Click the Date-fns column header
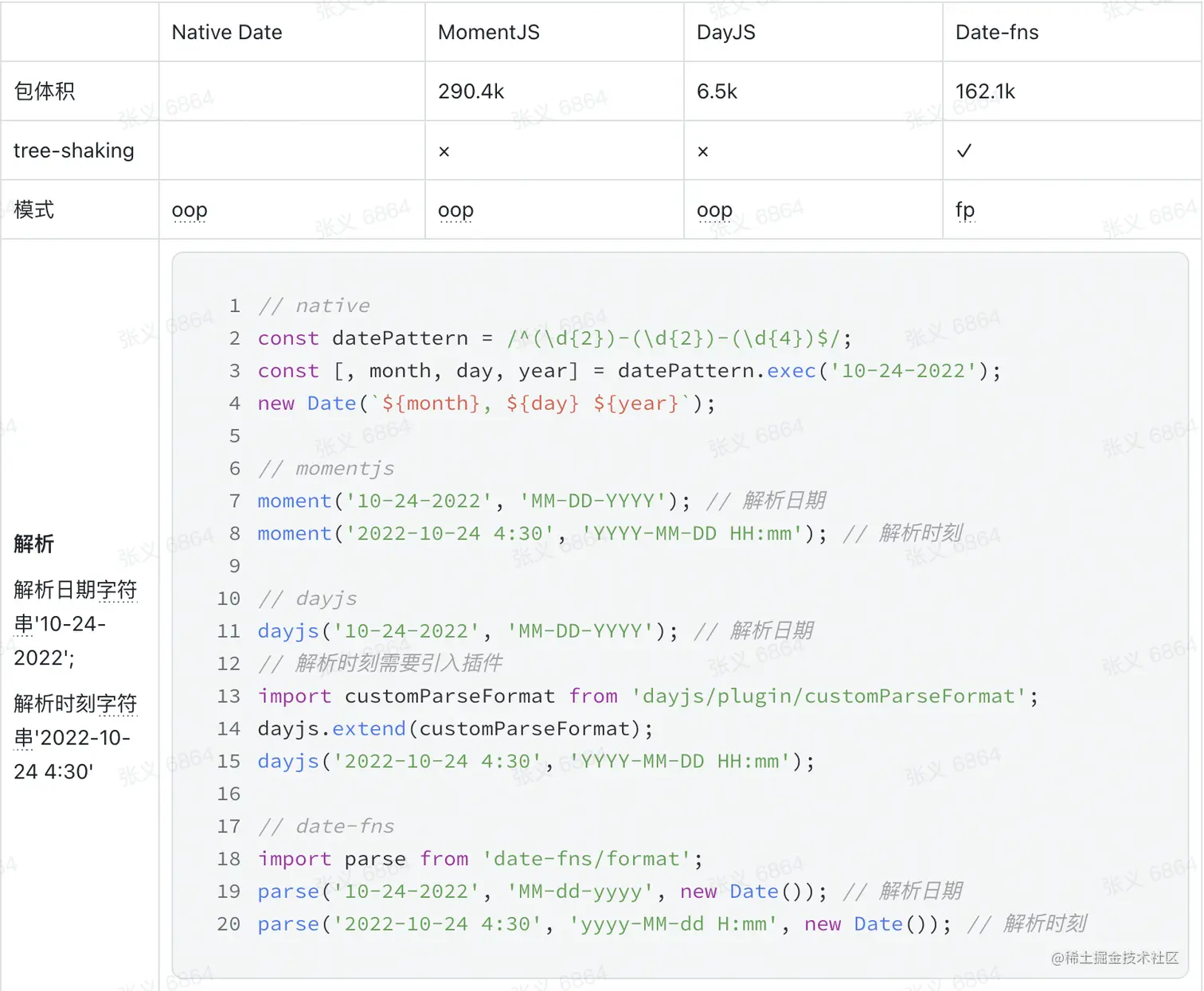 (x=997, y=32)
